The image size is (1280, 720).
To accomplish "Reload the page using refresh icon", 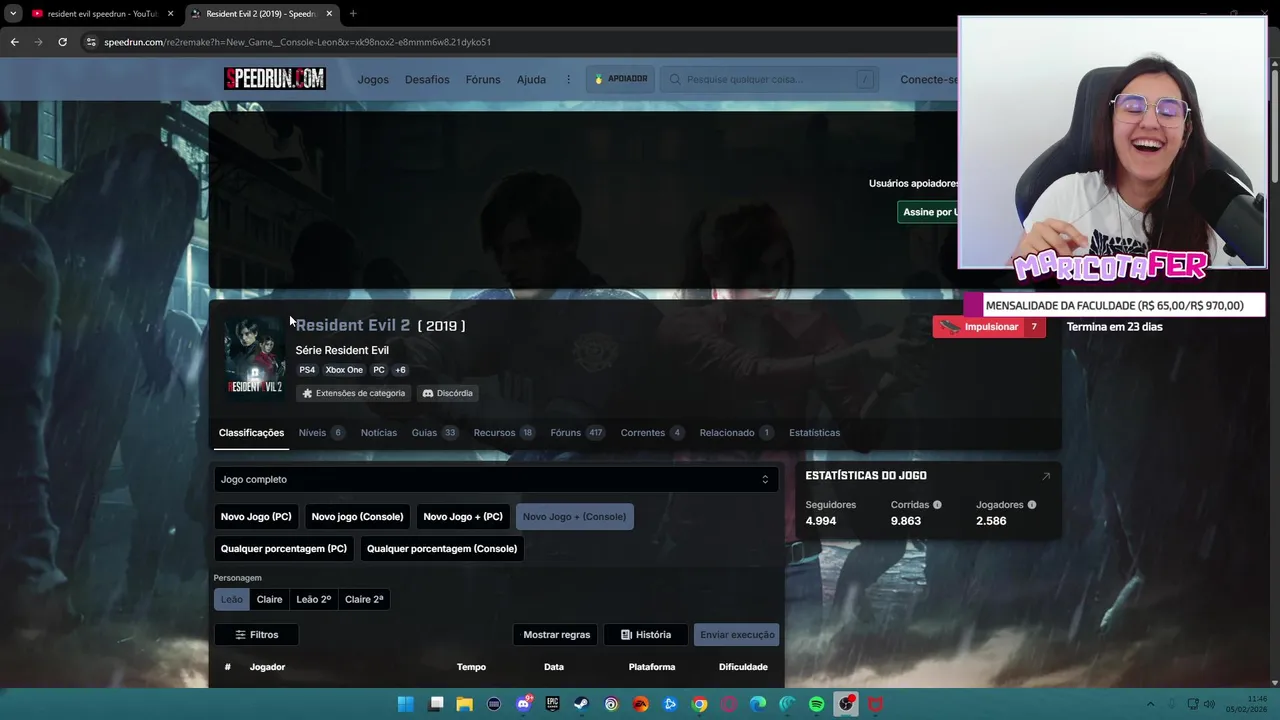I will (62, 42).
